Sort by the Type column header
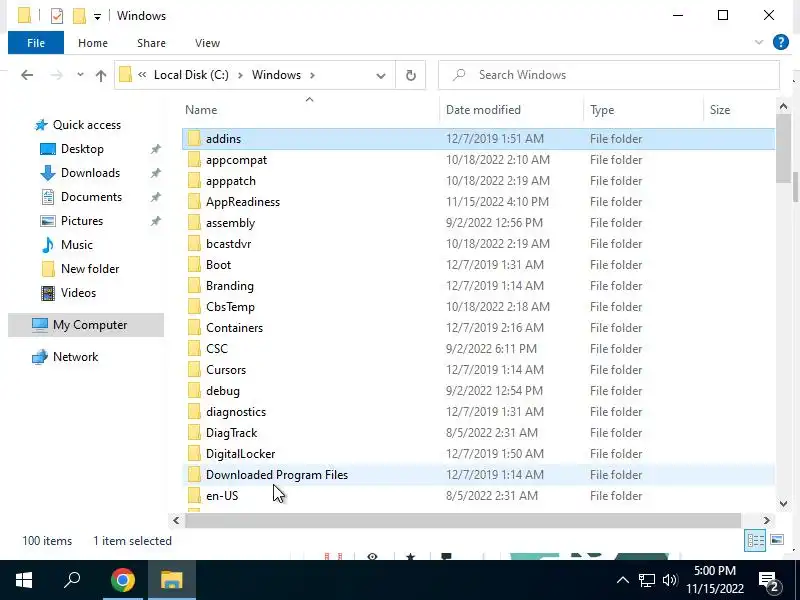 coord(602,110)
